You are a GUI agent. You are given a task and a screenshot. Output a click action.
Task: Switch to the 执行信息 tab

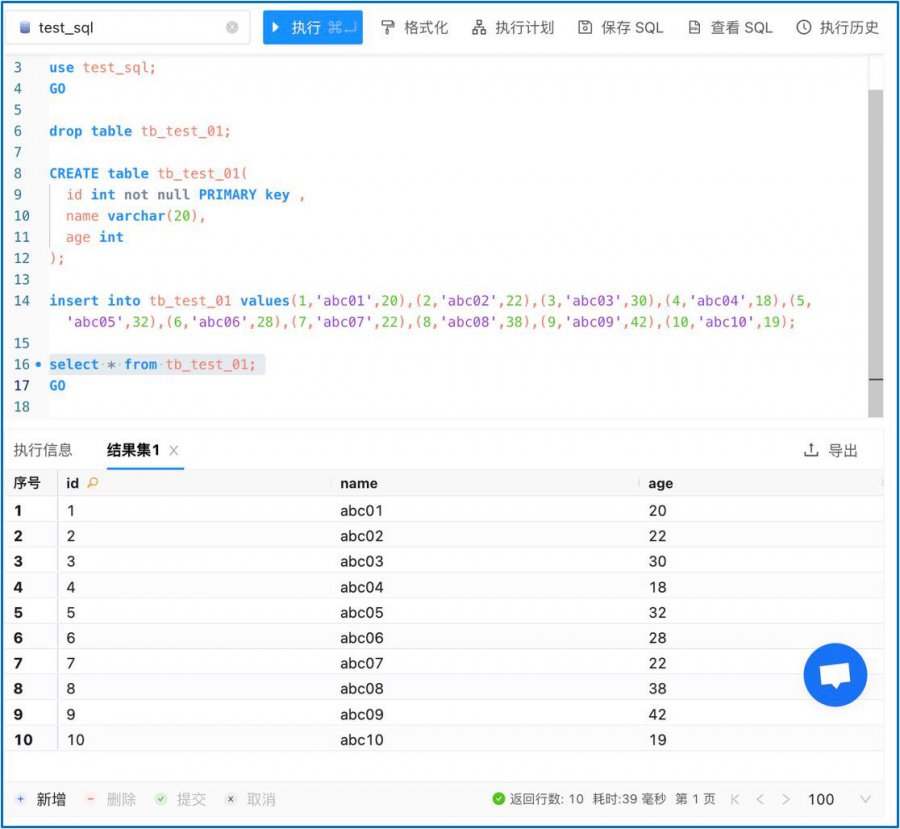point(43,450)
